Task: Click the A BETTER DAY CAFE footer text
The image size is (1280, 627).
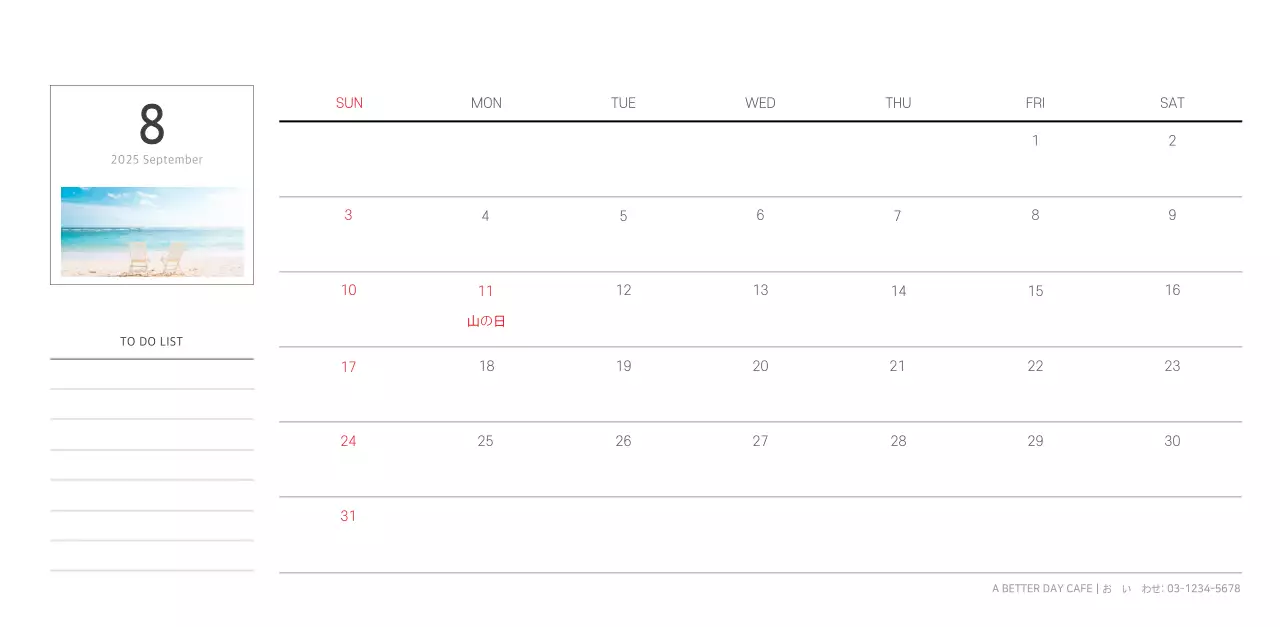Action: click(x=1042, y=589)
